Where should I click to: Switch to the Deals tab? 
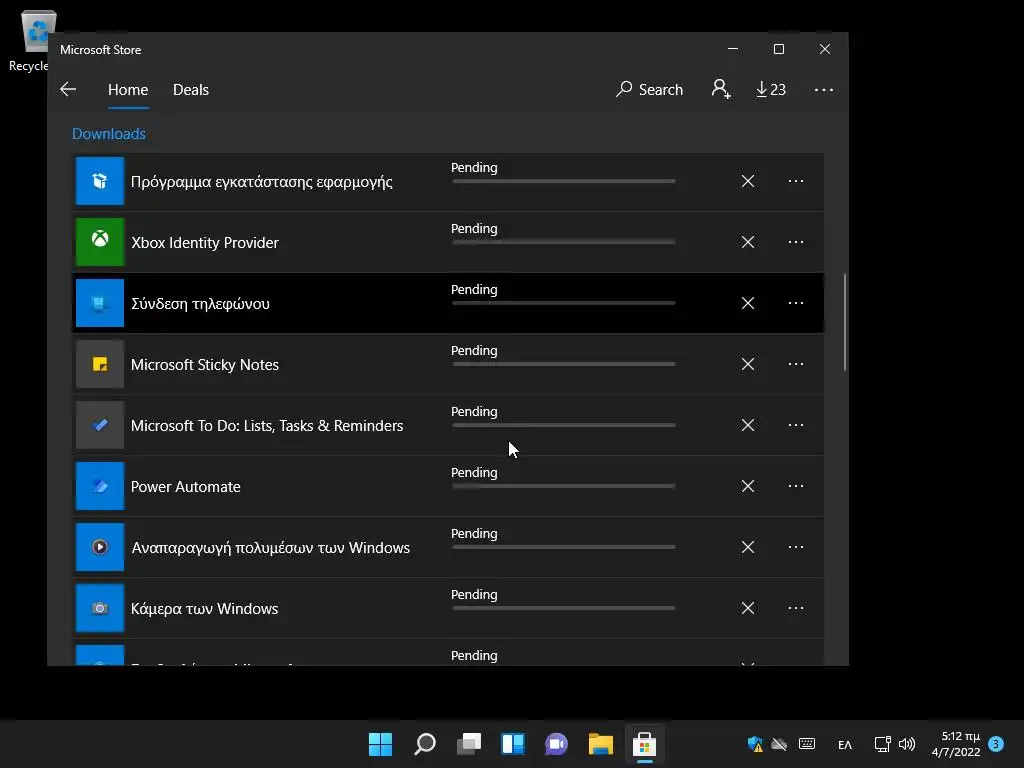(x=191, y=89)
